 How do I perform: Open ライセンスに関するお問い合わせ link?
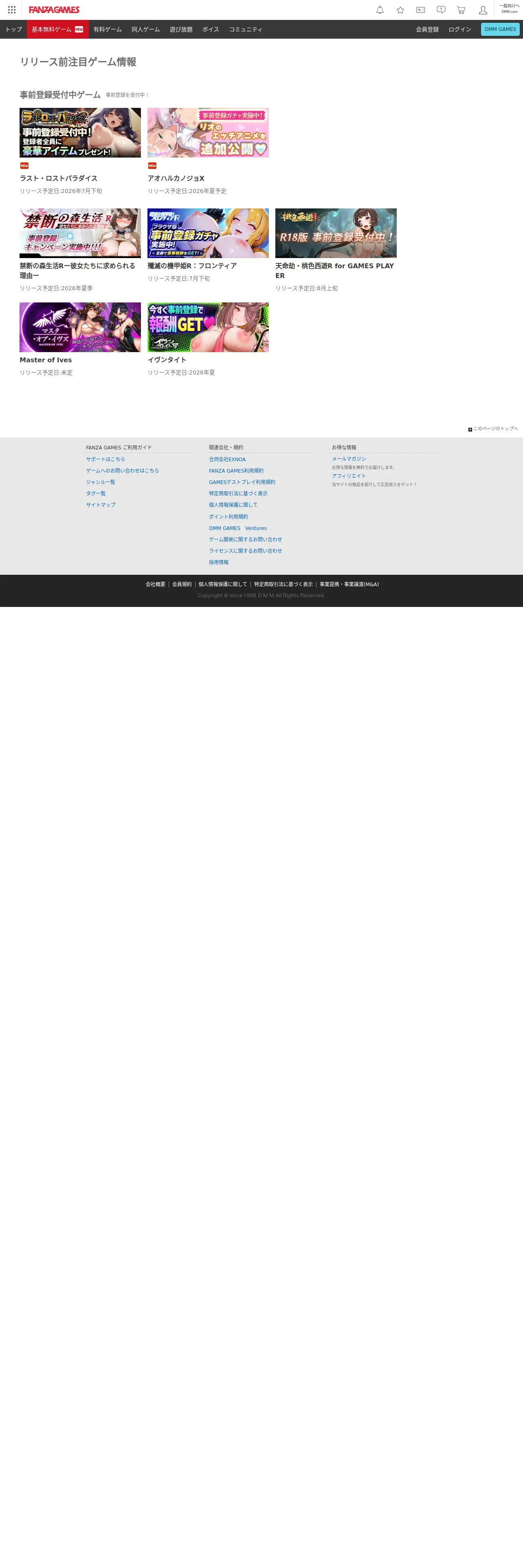pyautogui.click(x=245, y=551)
